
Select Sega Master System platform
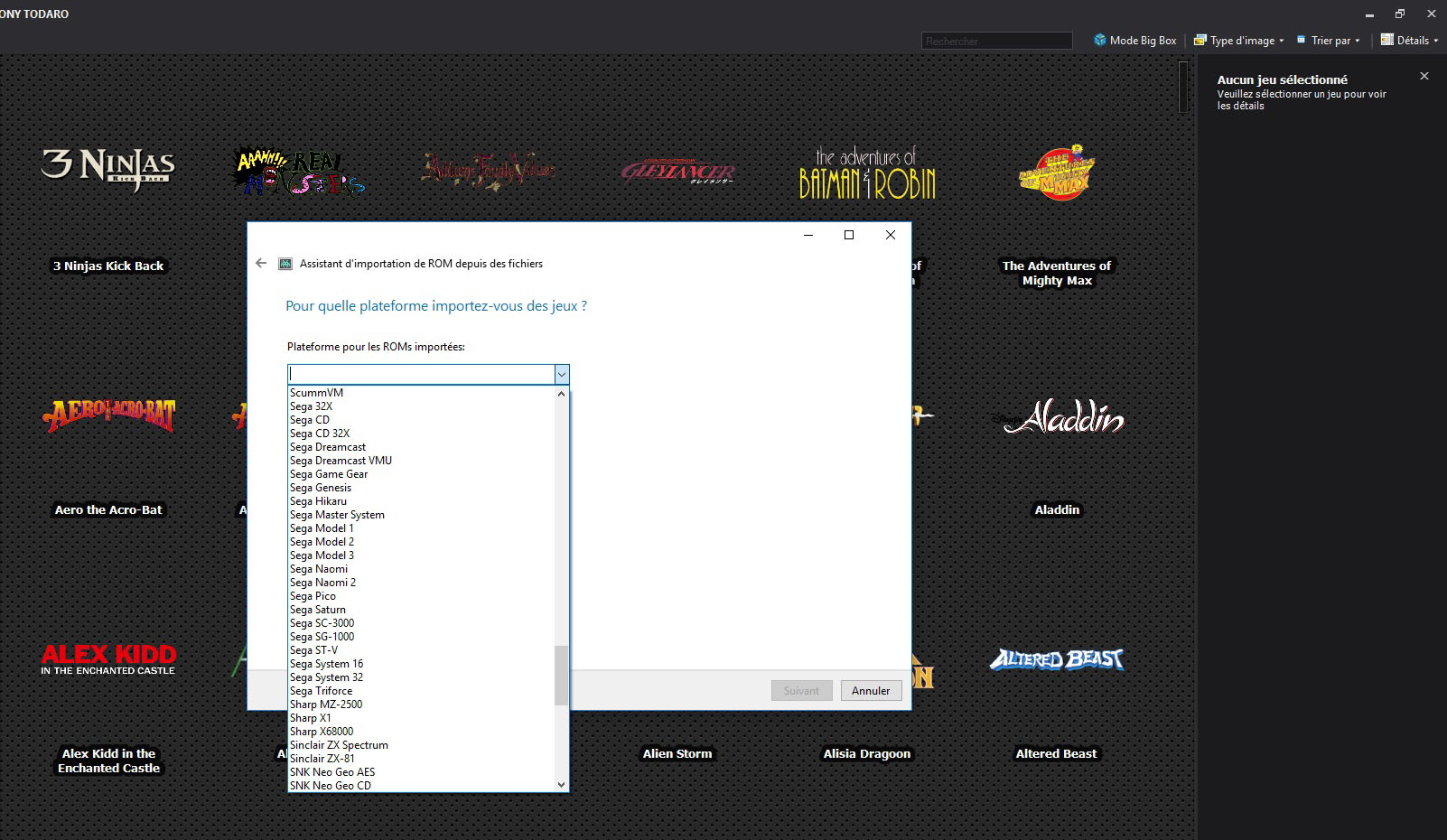pos(421,515)
